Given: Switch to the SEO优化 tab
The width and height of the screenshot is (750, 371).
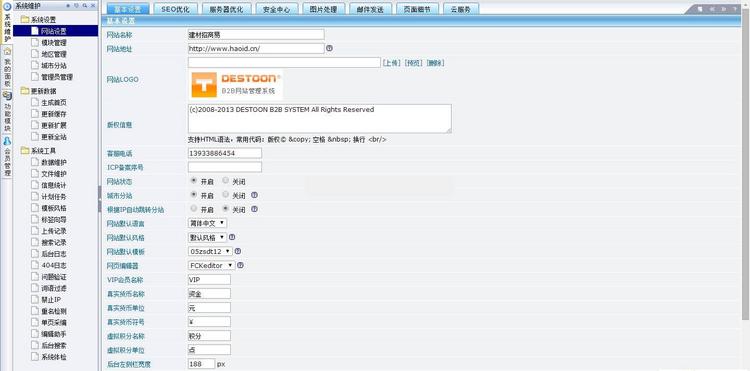Looking at the screenshot, I should point(176,9).
